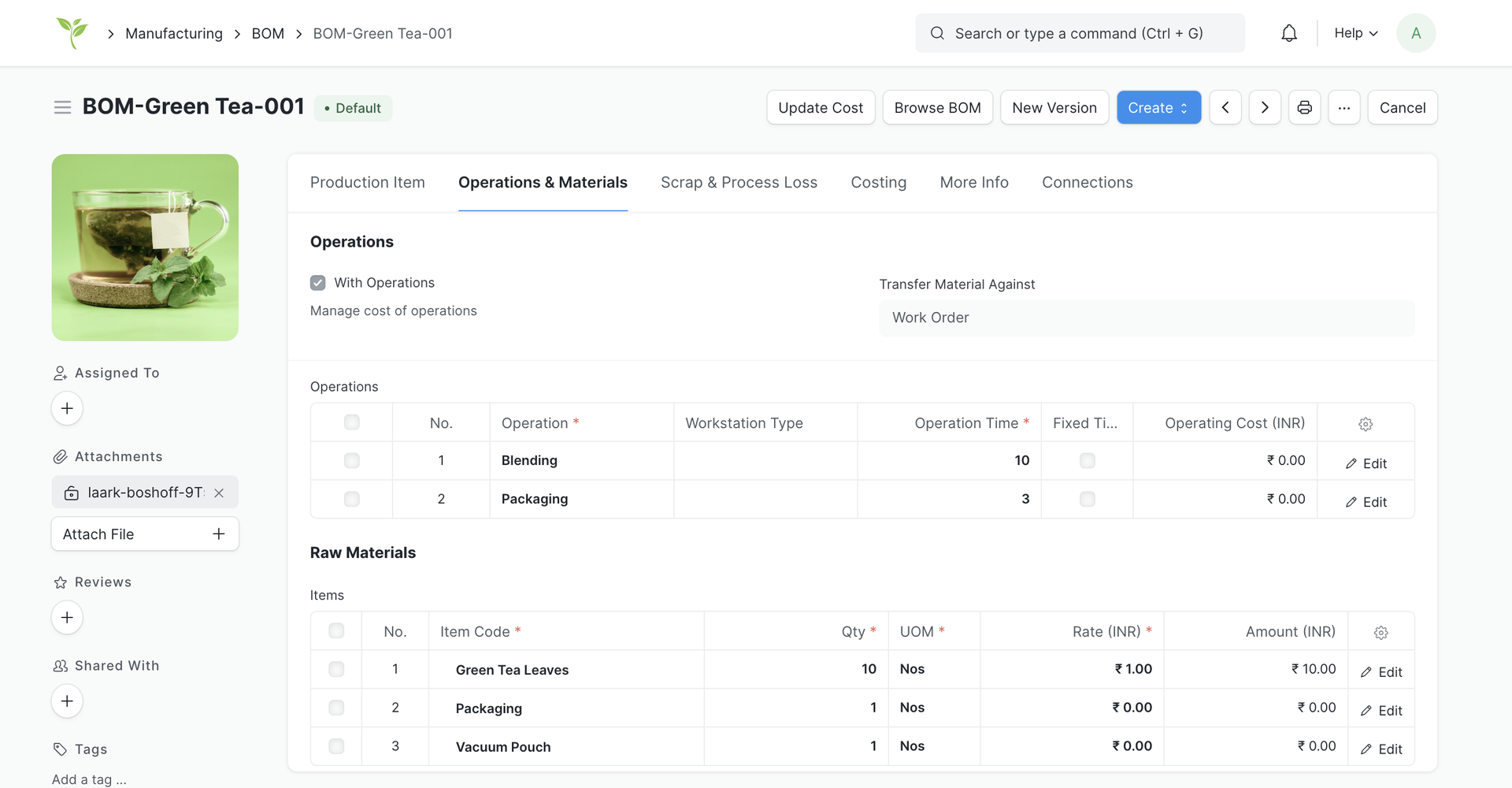This screenshot has height=788, width=1512.
Task: Select Vacuum Pouch row checkbox
Action: click(336, 746)
